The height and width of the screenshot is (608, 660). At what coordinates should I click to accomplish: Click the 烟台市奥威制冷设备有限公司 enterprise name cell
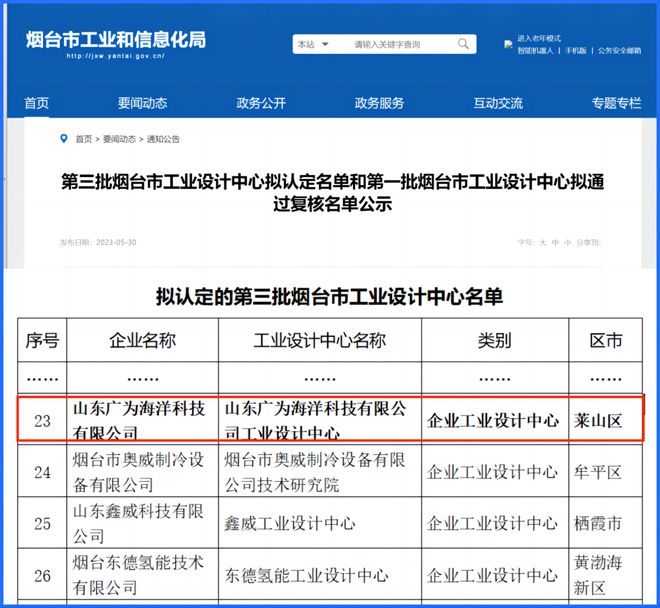tap(143, 472)
